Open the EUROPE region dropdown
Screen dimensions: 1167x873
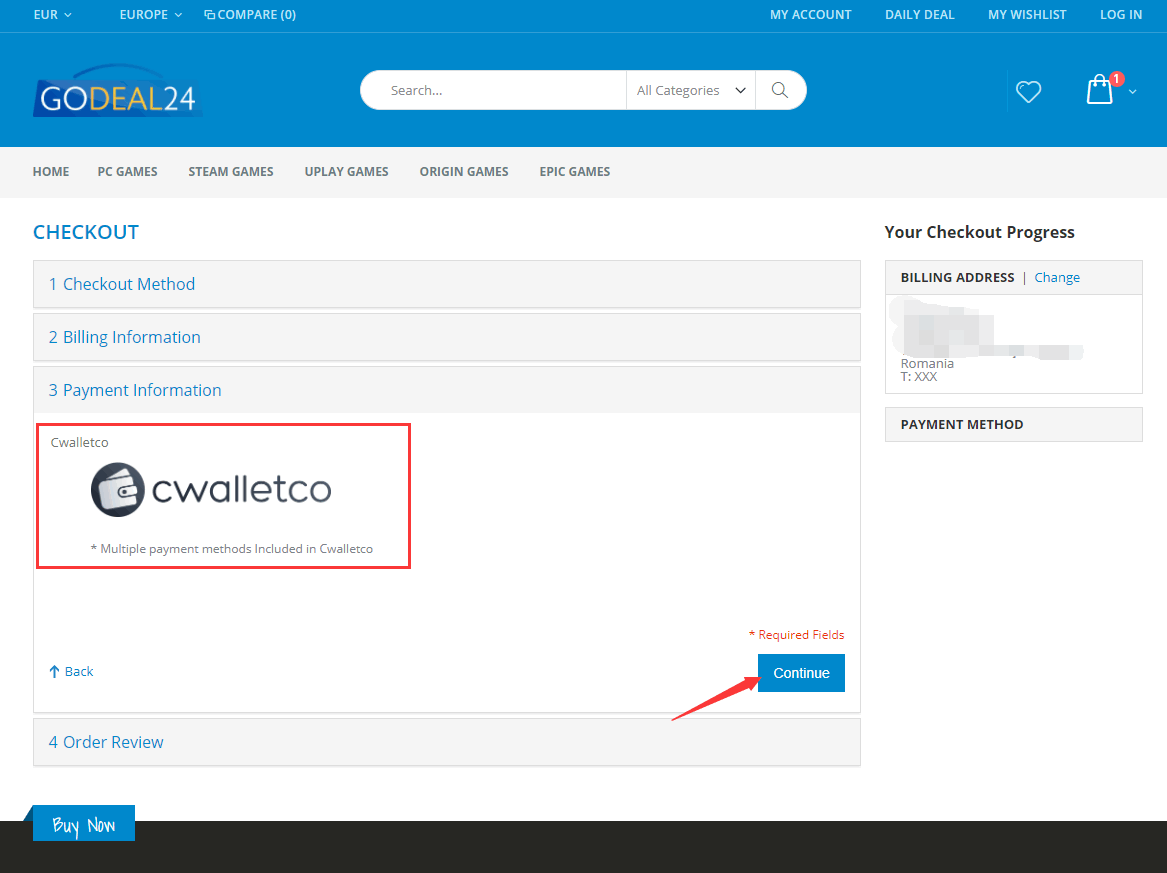150,15
